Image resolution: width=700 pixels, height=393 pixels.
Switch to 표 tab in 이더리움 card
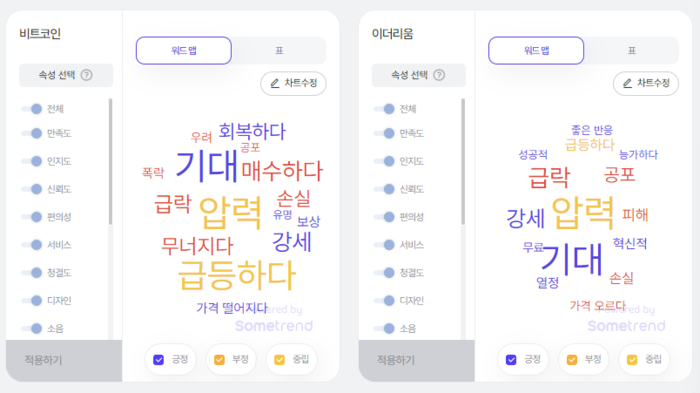(x=632, y=50)
